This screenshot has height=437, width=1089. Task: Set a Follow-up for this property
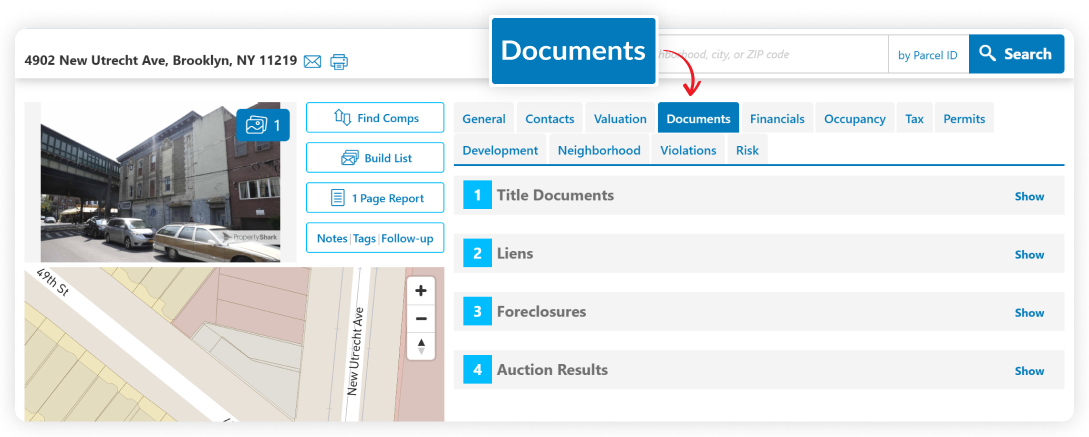pos(407,238)
